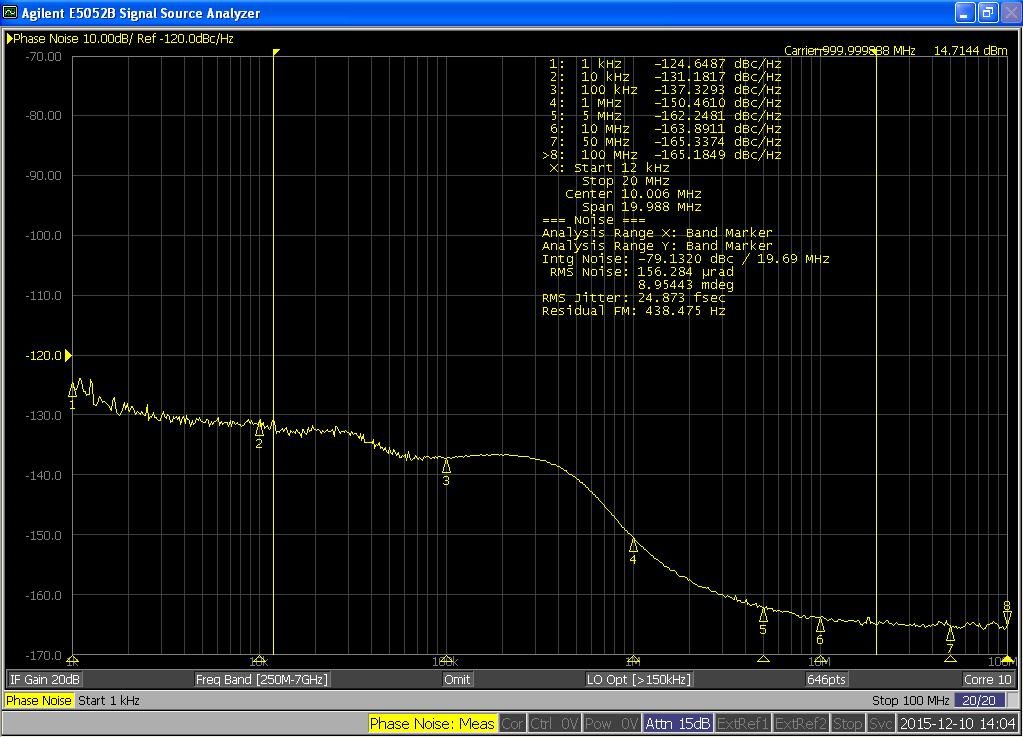Image resolution: width=1023 pixels, height=737 pixels.
Task: Select marker 1 triangle at 1 kHz
Action: [x=72, y=390]
